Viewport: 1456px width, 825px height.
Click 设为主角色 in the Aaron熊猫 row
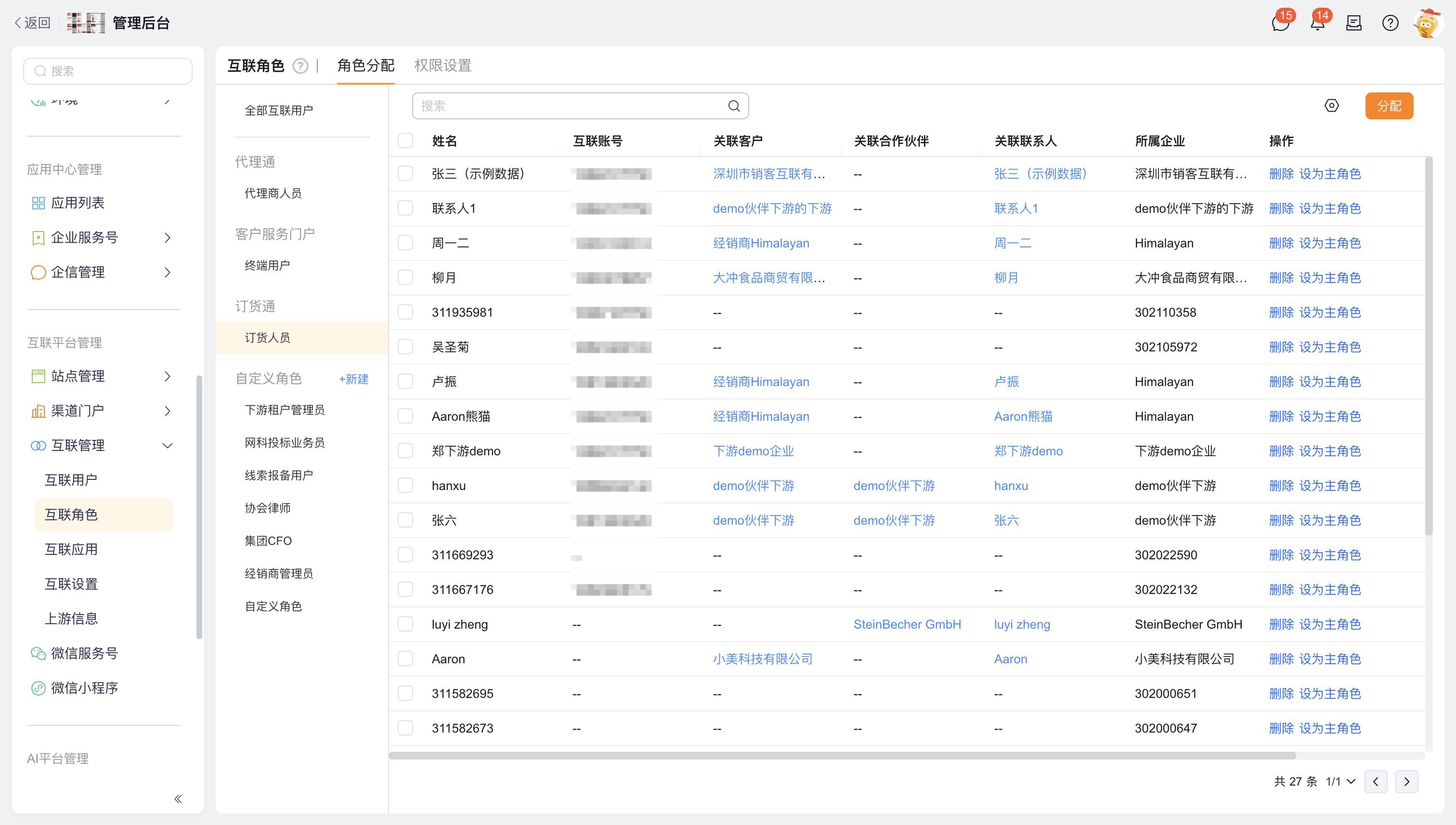[x=1330, y=416]
